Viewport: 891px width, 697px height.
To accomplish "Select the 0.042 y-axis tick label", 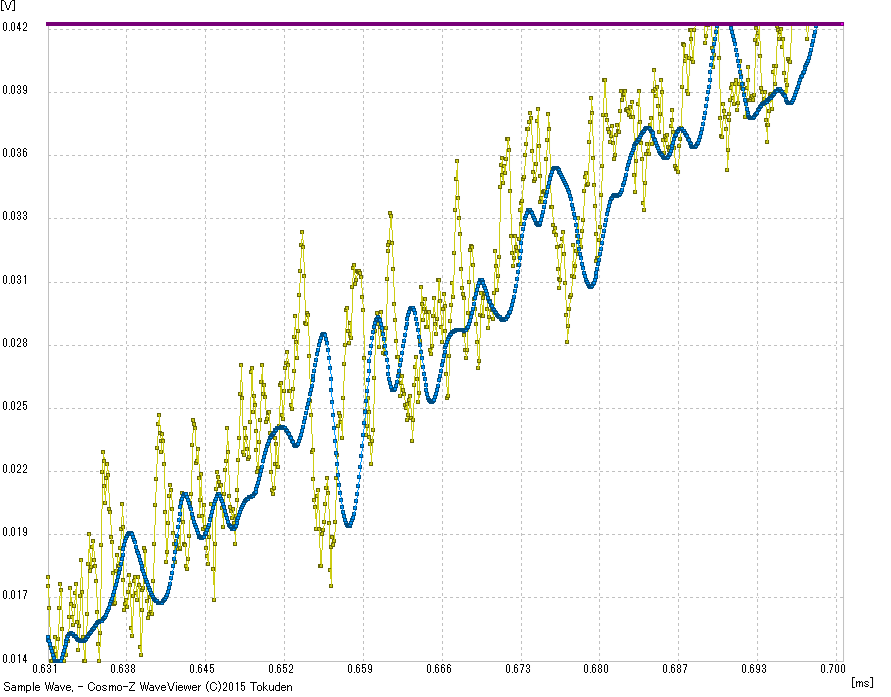I will [x=15, y=28].
